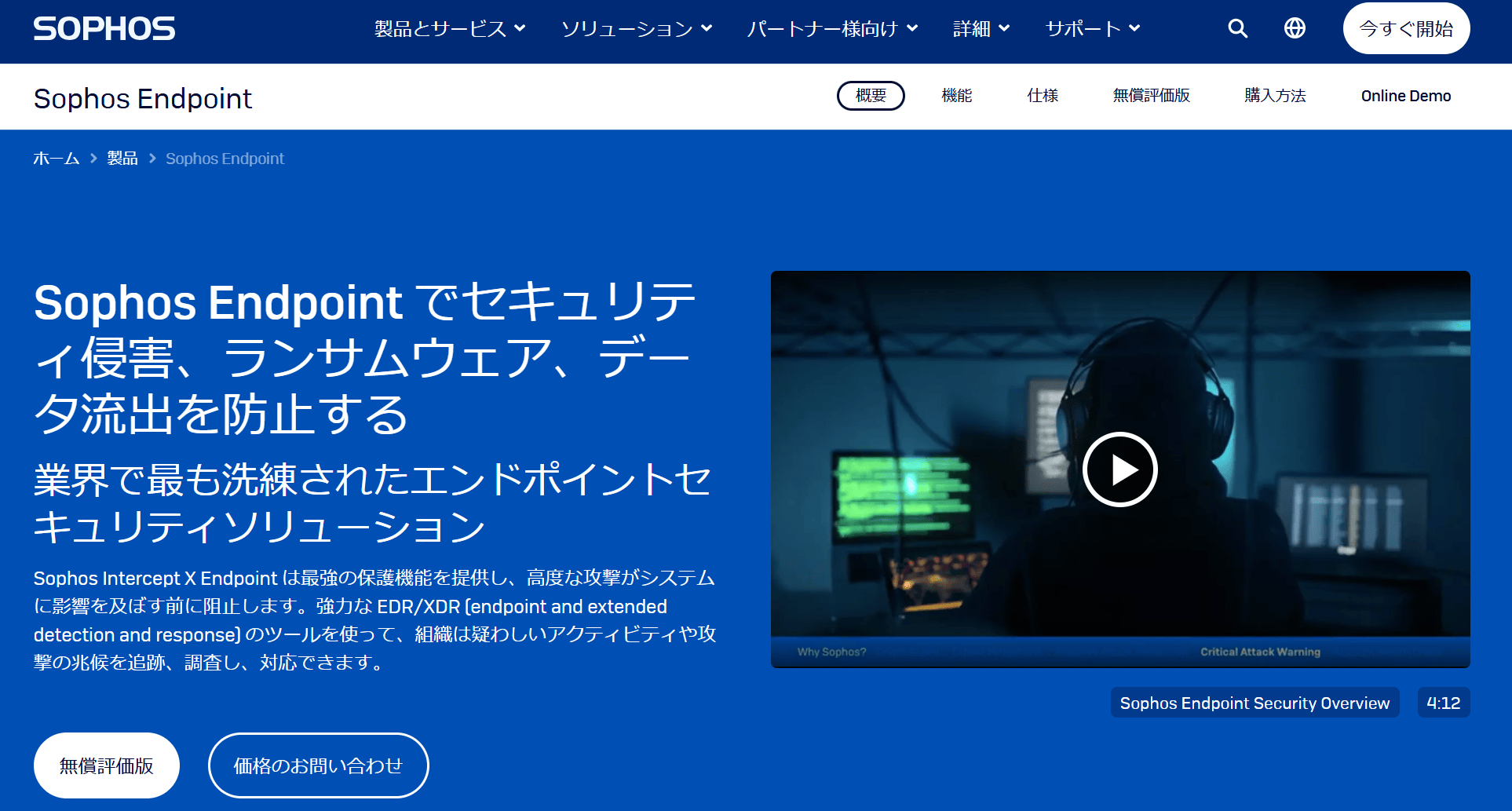Click the SOPHOS logo

pyautogui.click(x=104, y=29)
